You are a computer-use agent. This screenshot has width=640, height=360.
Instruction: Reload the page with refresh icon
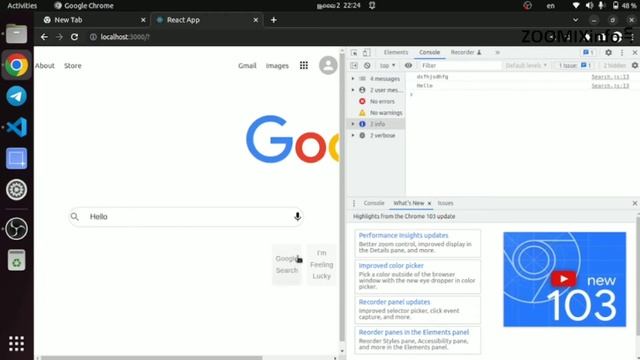pos(74,37)
